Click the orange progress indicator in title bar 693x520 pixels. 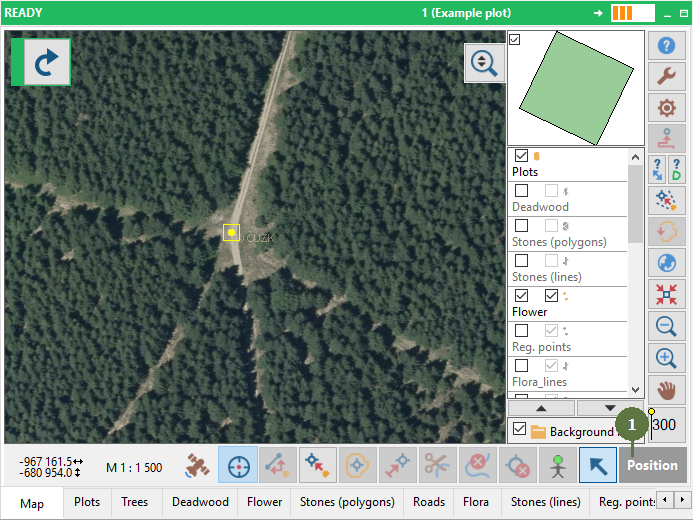pyautogui.click(x=632, y=13)
